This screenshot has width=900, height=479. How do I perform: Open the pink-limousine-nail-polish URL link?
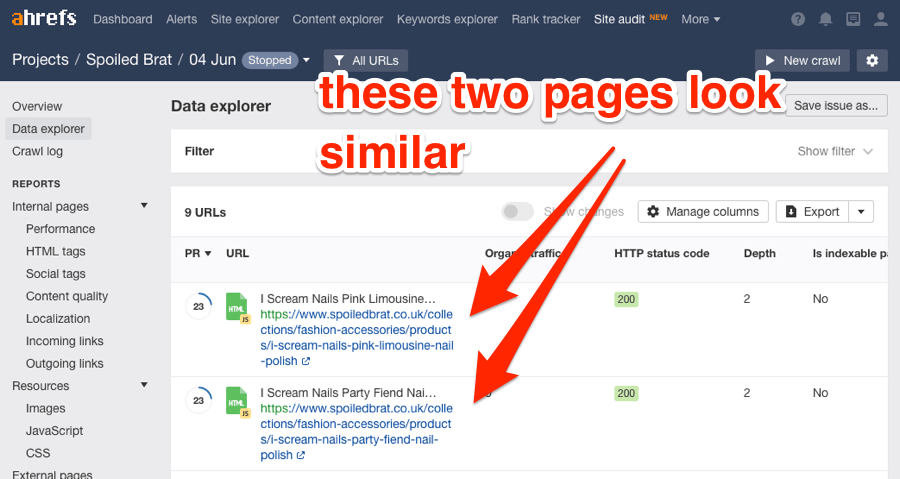tap(356, 338)
